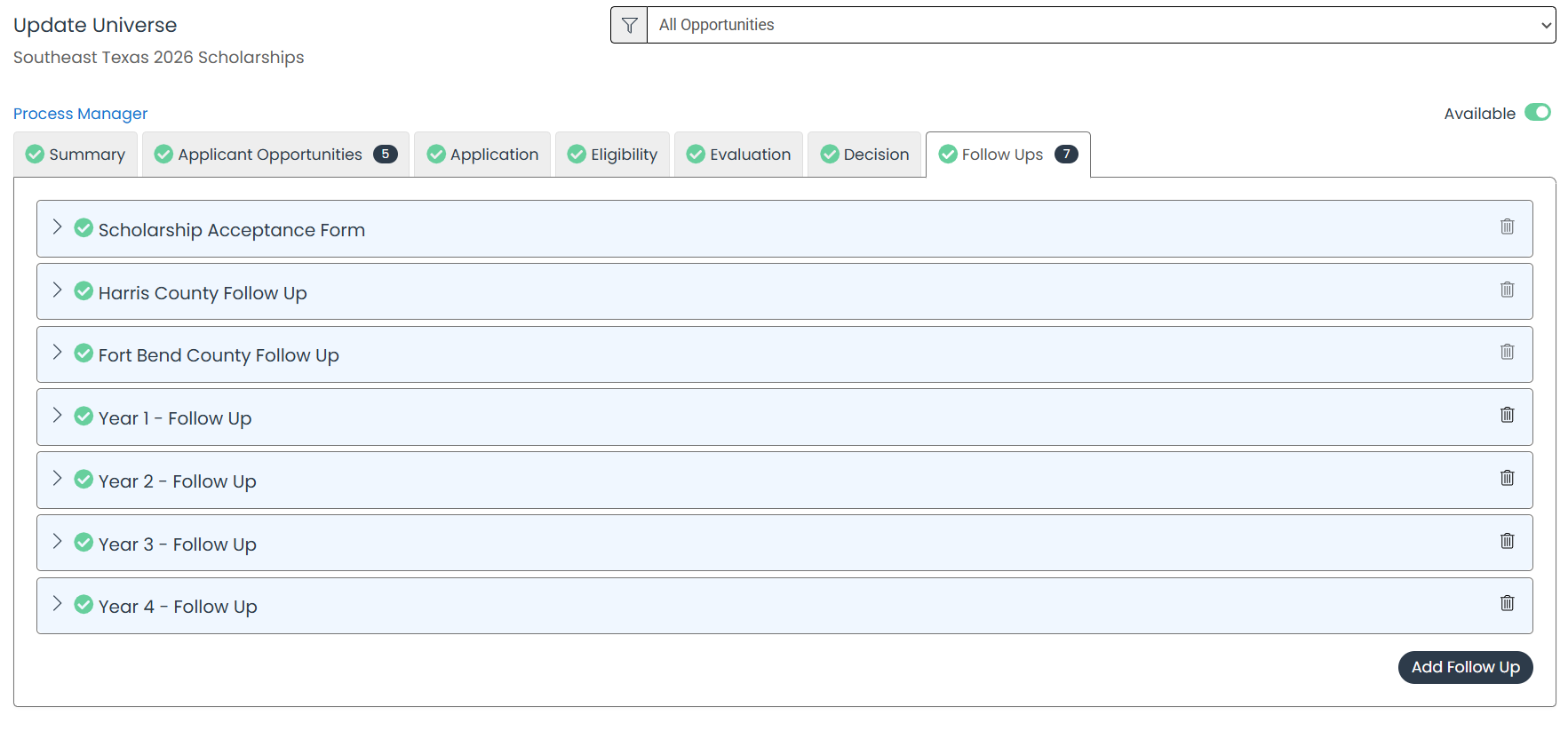Click trash icon for Year 3 - Follow Up
Viewport: 1568px width, 731px height.
tap(1508, 541)
